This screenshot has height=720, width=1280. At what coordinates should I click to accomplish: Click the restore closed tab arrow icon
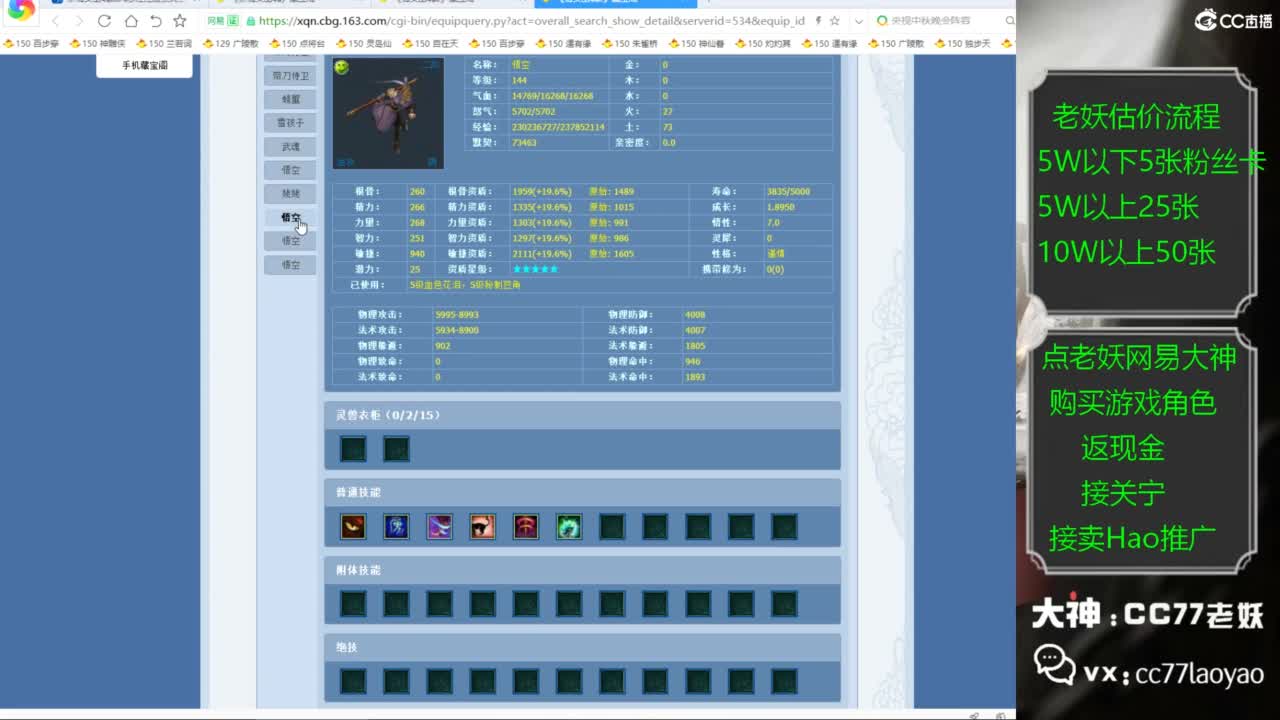[155, 21]
